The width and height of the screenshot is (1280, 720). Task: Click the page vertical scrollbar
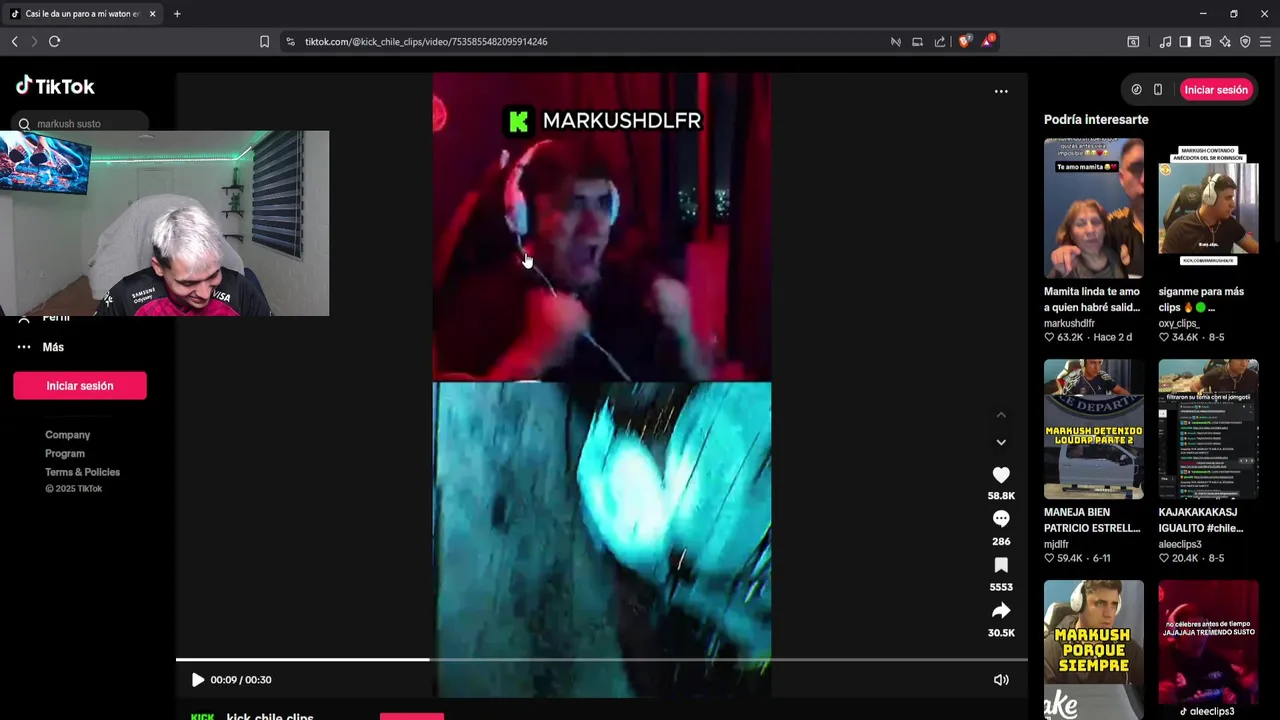[1275, 390]
